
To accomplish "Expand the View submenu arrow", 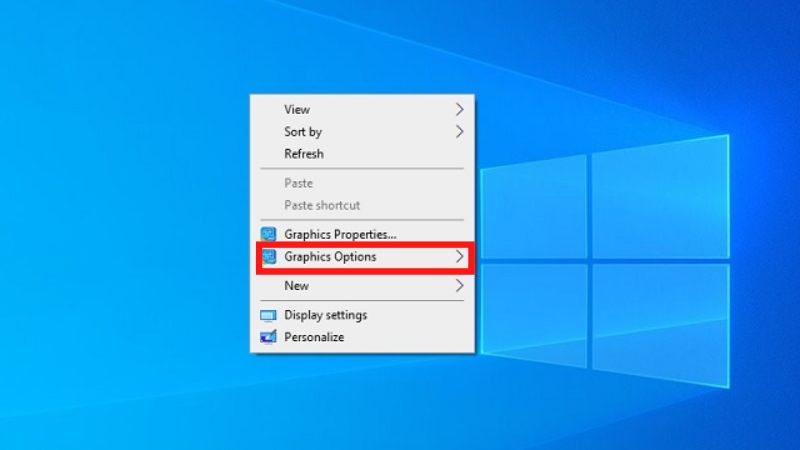I will point(459,110).
